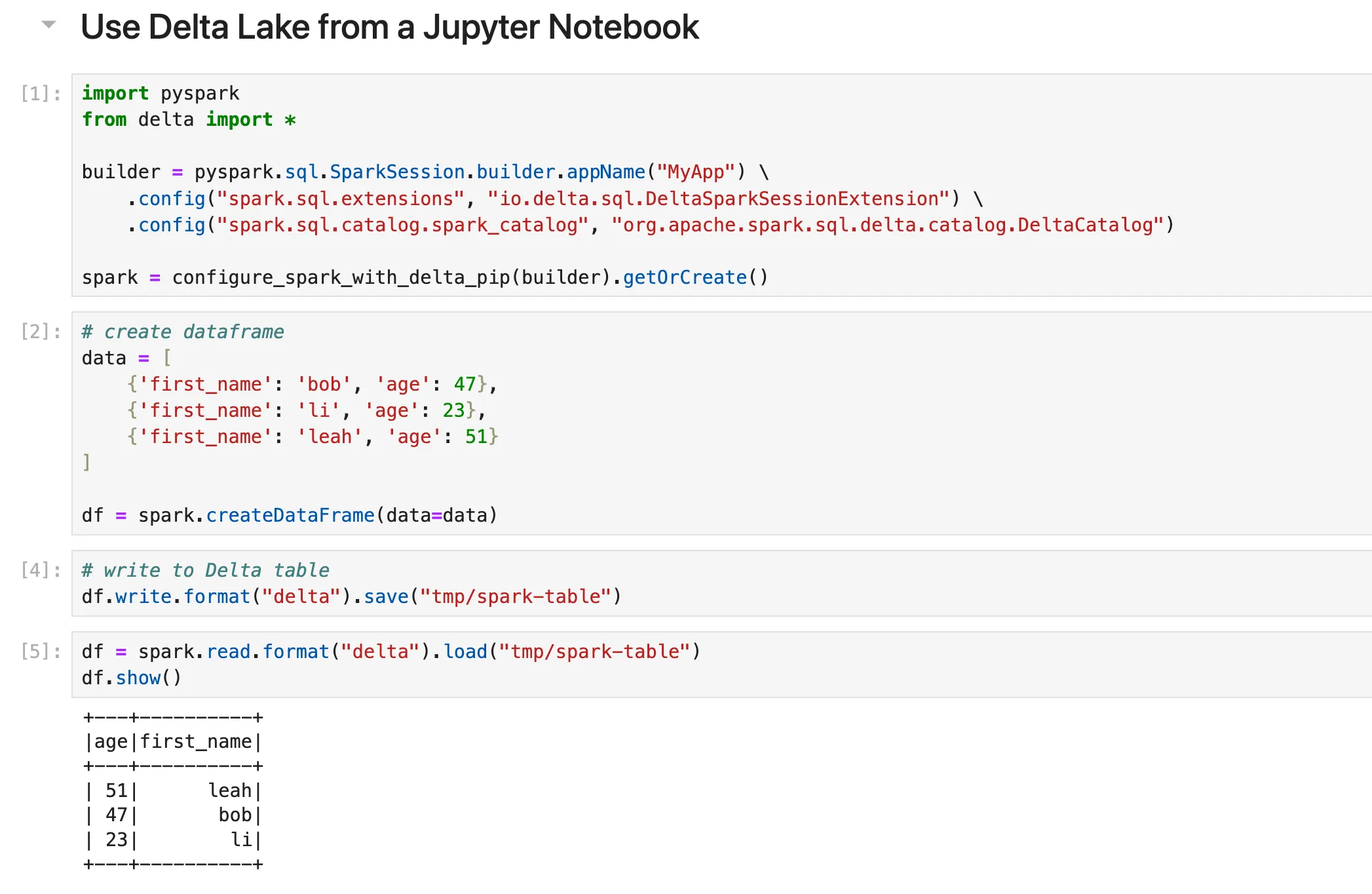
Task: Click the Use Delta Lake notebook heading
Action: [x=389, y=28]
